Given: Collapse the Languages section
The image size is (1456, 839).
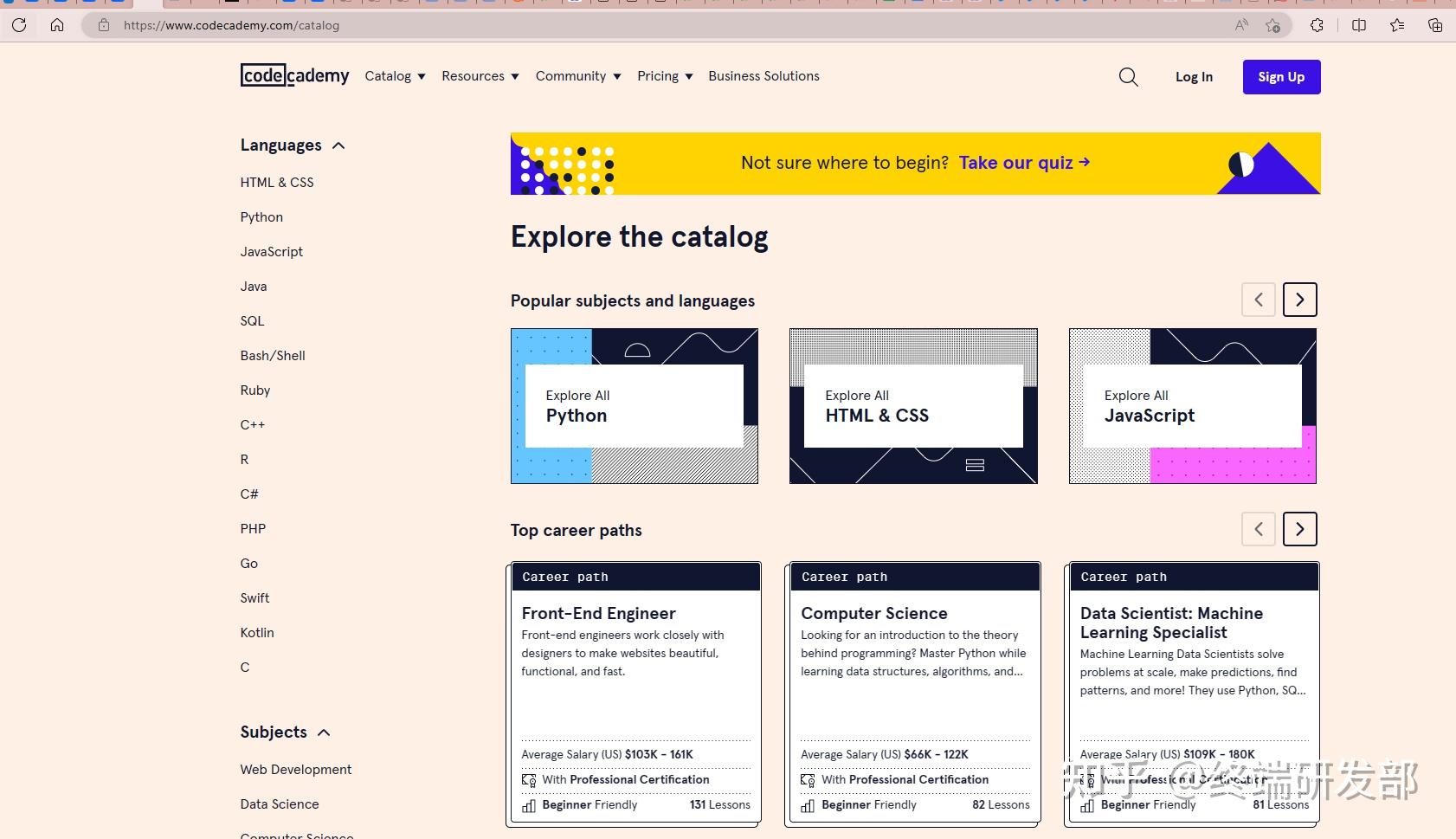Looking at the screenshot, I should pos(293,145).
